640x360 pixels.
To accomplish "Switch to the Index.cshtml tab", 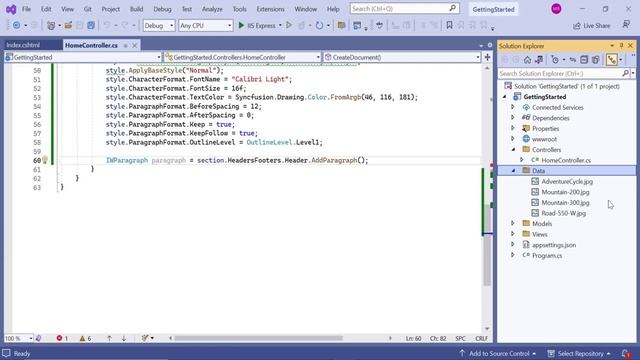I will (x=23, y=45).
